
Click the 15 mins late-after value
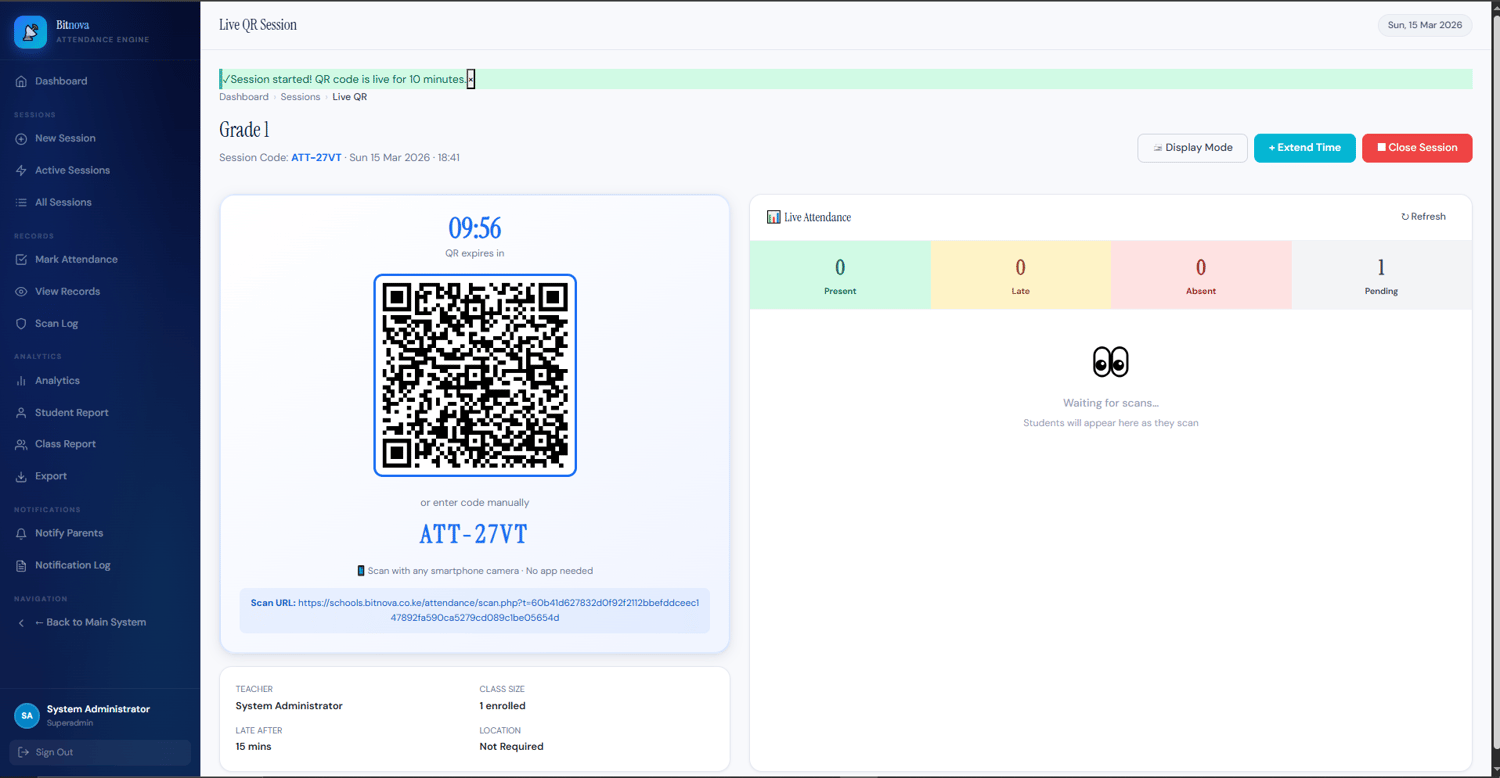254,747
